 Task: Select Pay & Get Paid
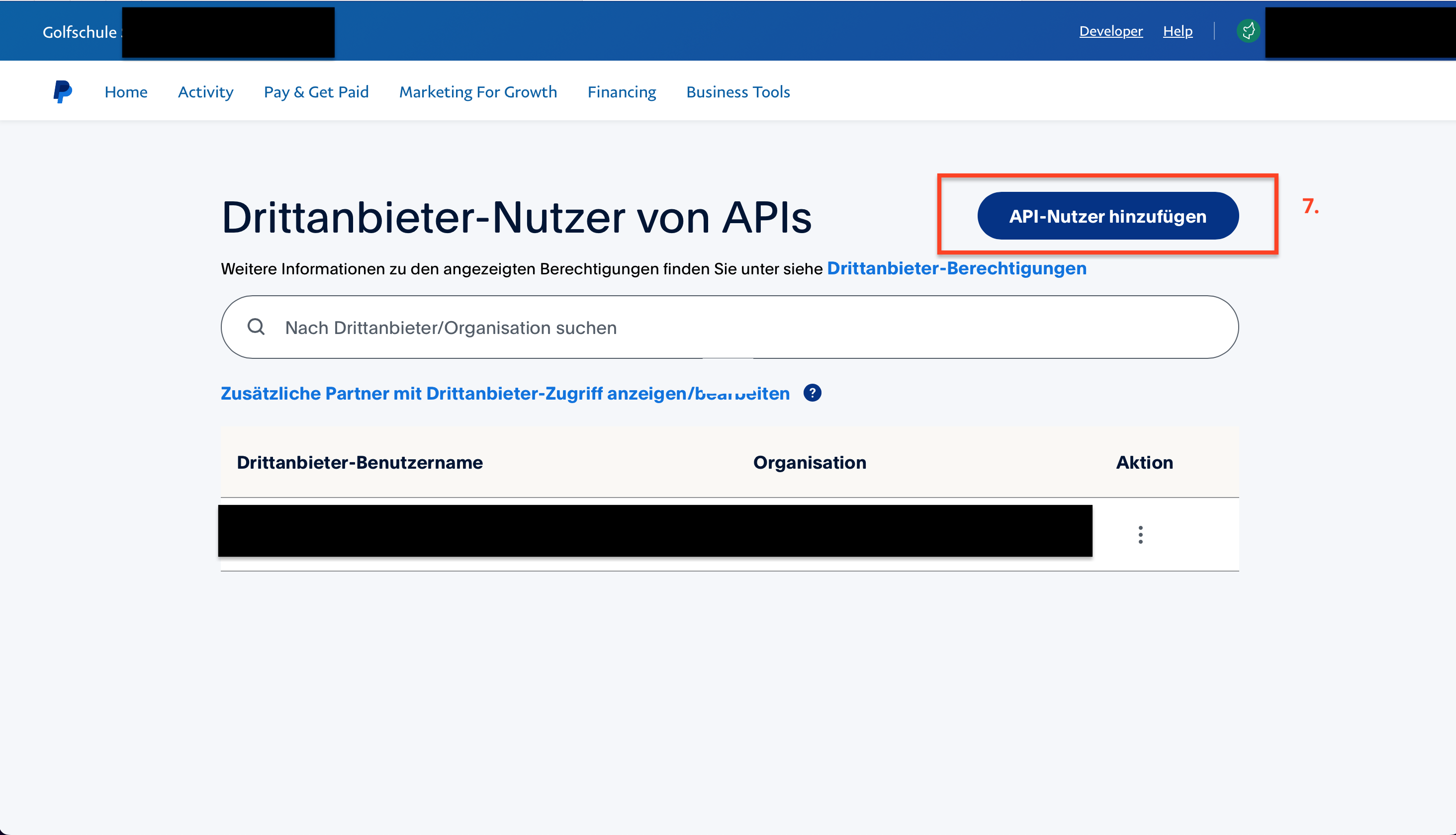point(316,92)
